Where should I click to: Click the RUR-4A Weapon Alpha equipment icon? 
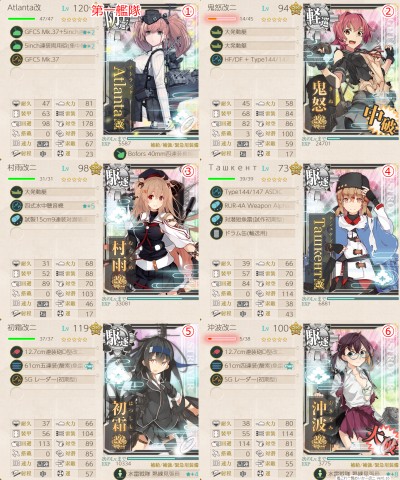click(x=216, y=206)
